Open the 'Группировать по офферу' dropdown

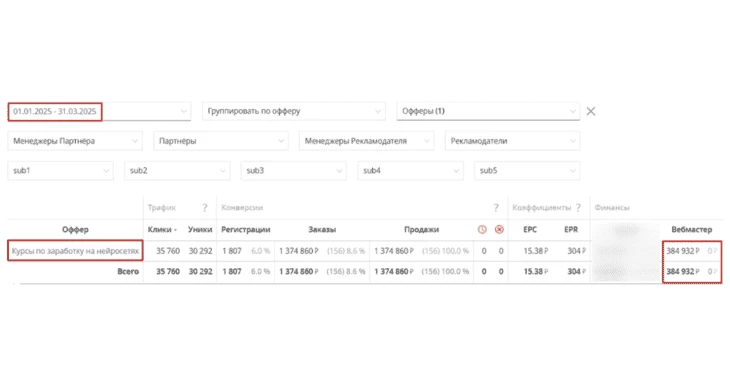293,112
